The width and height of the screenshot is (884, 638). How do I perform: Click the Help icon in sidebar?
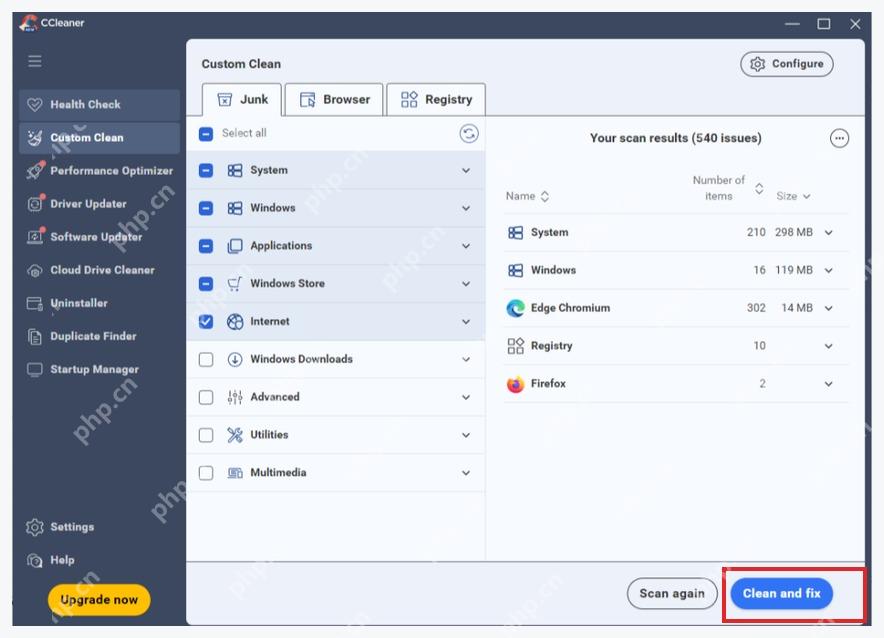[x=35, y=560]
